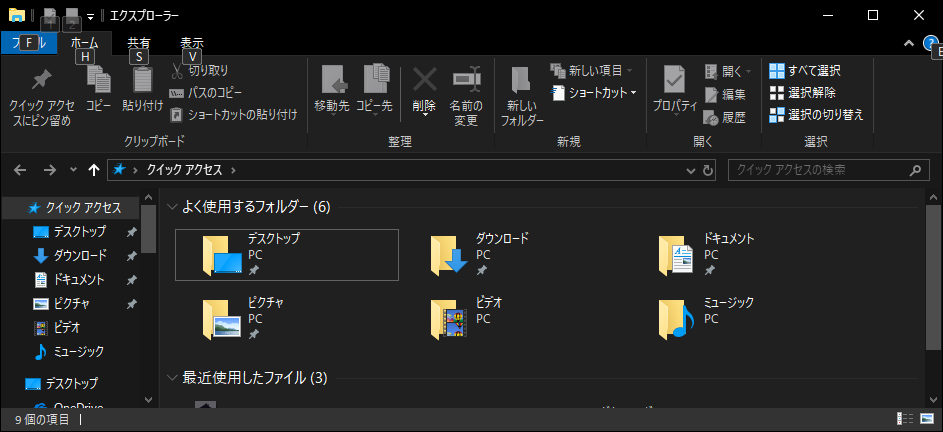Select ドキュメント in the navigation pane

pos(71,280)
